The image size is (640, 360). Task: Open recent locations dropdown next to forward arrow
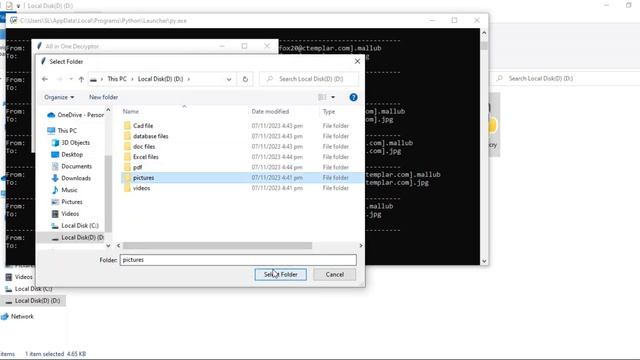tap(71, 79)
